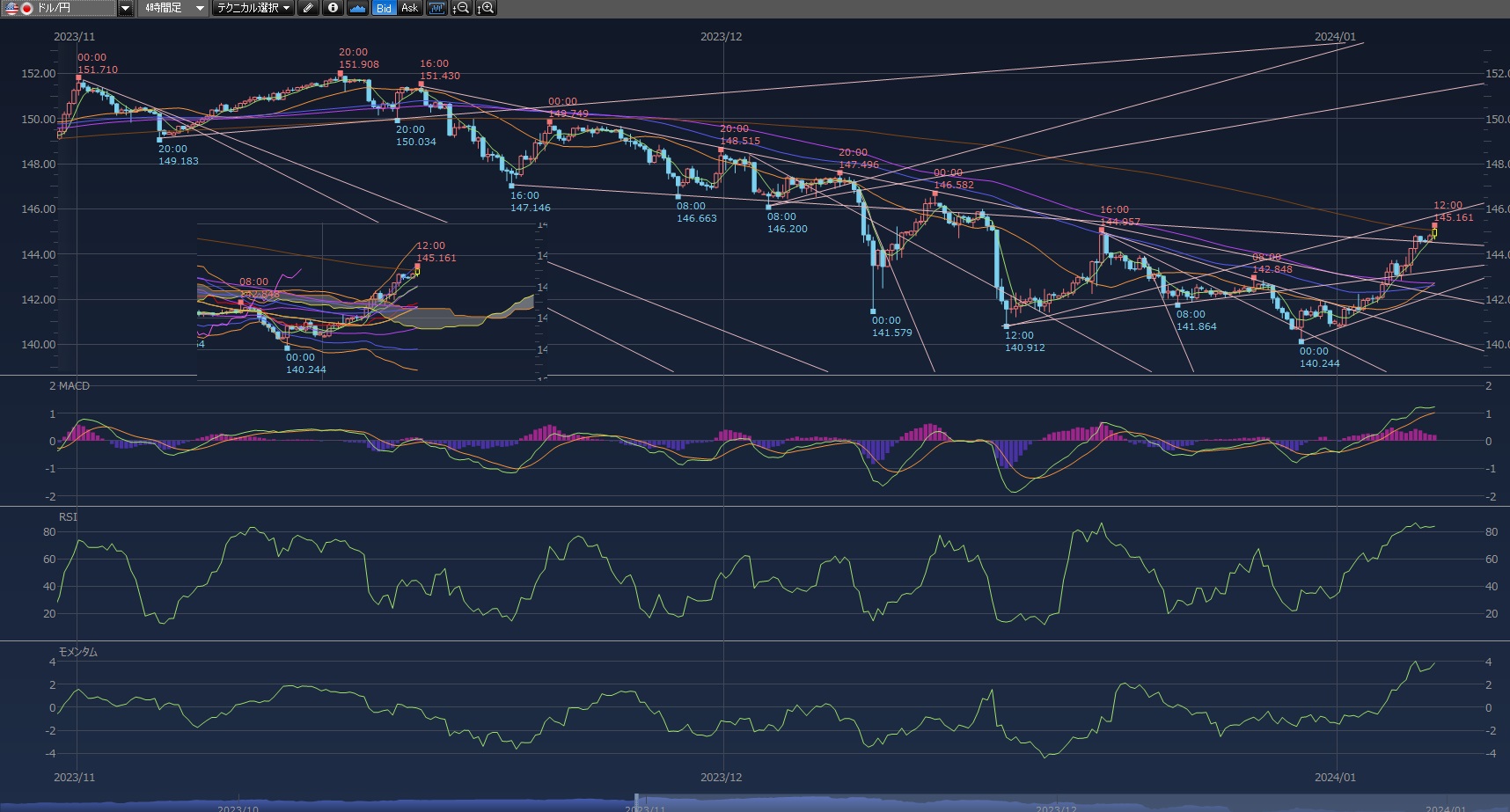
Task: Click the 145.161 high price label at chart's right
Action: [x=1453, y=217]
